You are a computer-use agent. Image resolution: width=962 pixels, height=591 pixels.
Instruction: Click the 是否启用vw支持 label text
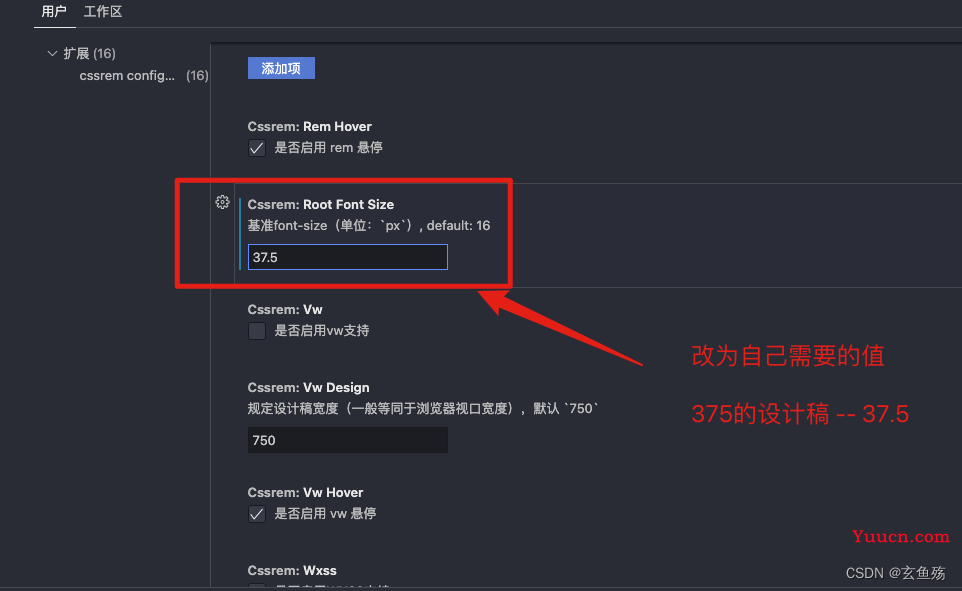(x=321, y=330)
